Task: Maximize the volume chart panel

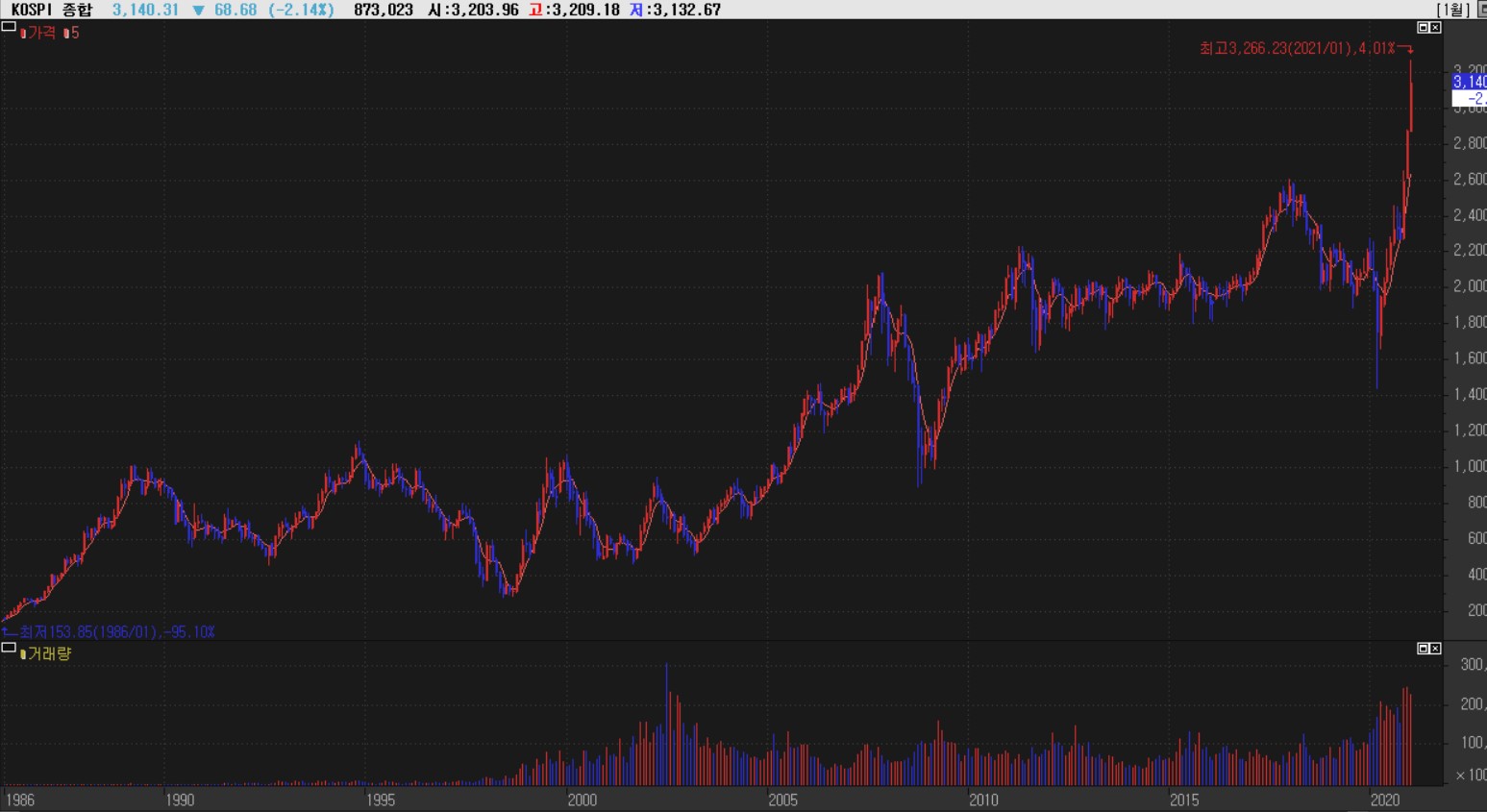Action: pyautogui.click(x=1424, y=649)
